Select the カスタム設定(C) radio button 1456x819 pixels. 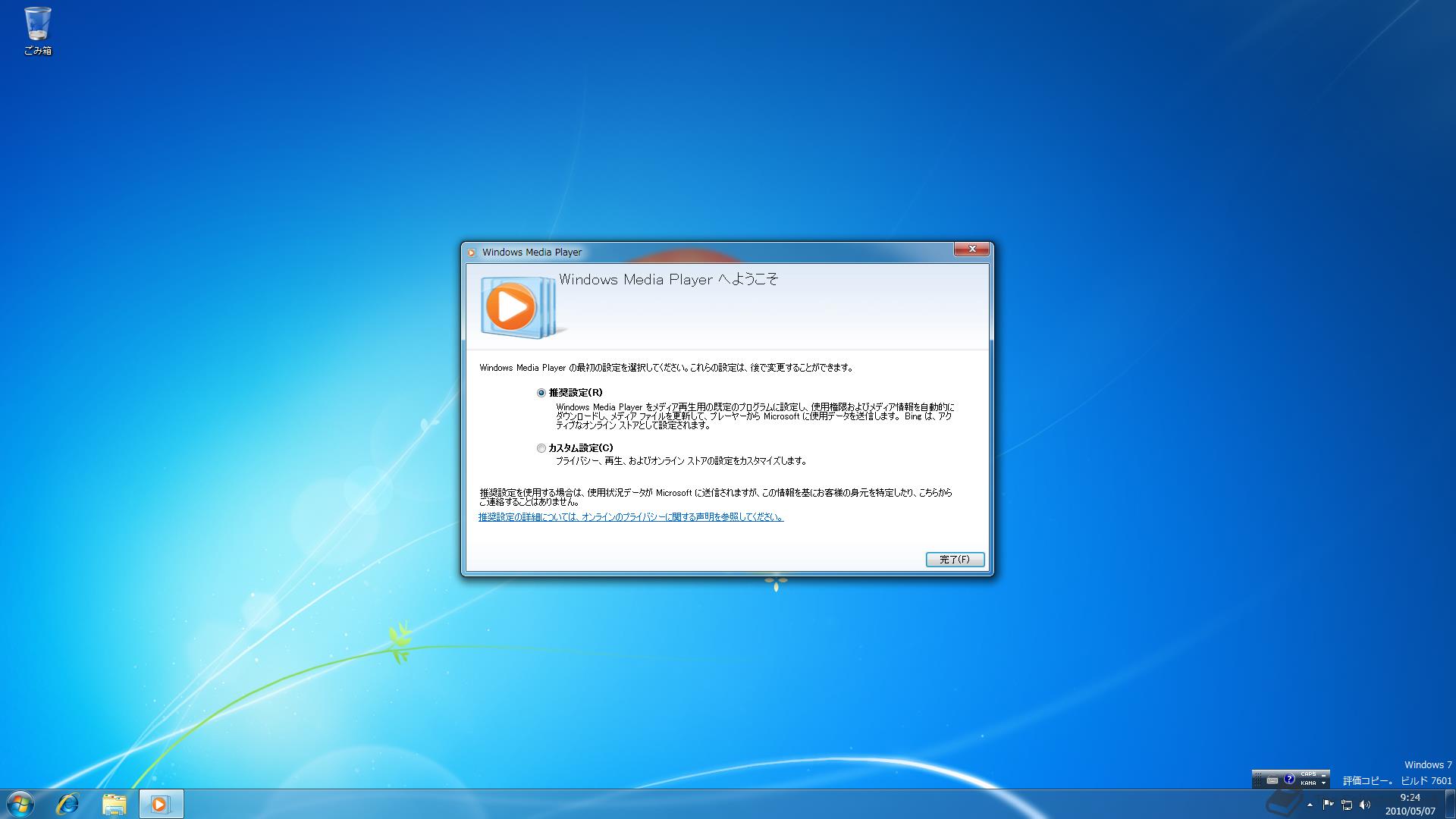[541, 448]
